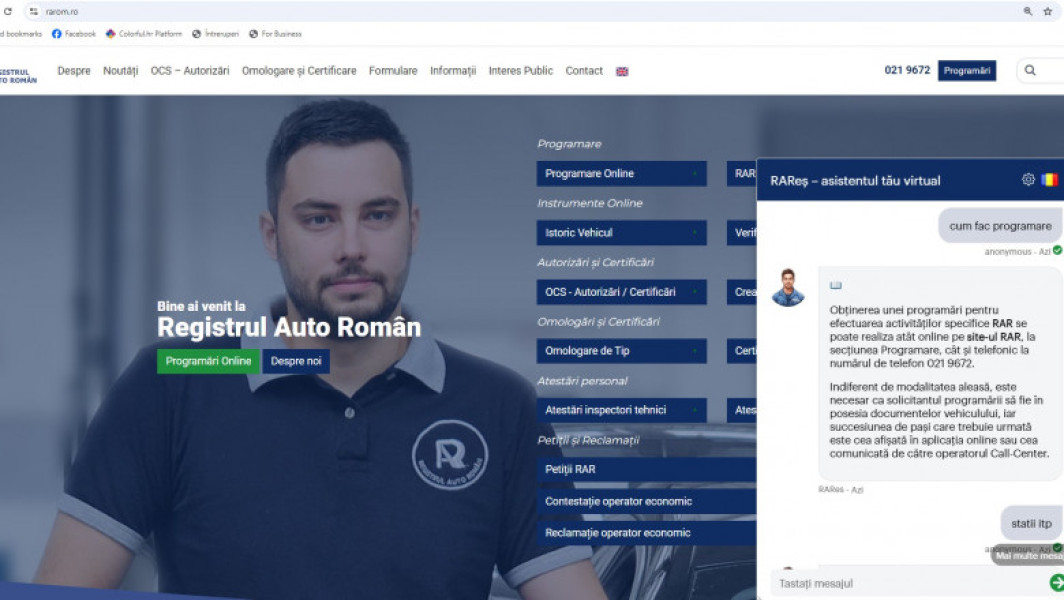
Task: Click the 'cum fac programare' chat message
Action: click(1000, 226)
